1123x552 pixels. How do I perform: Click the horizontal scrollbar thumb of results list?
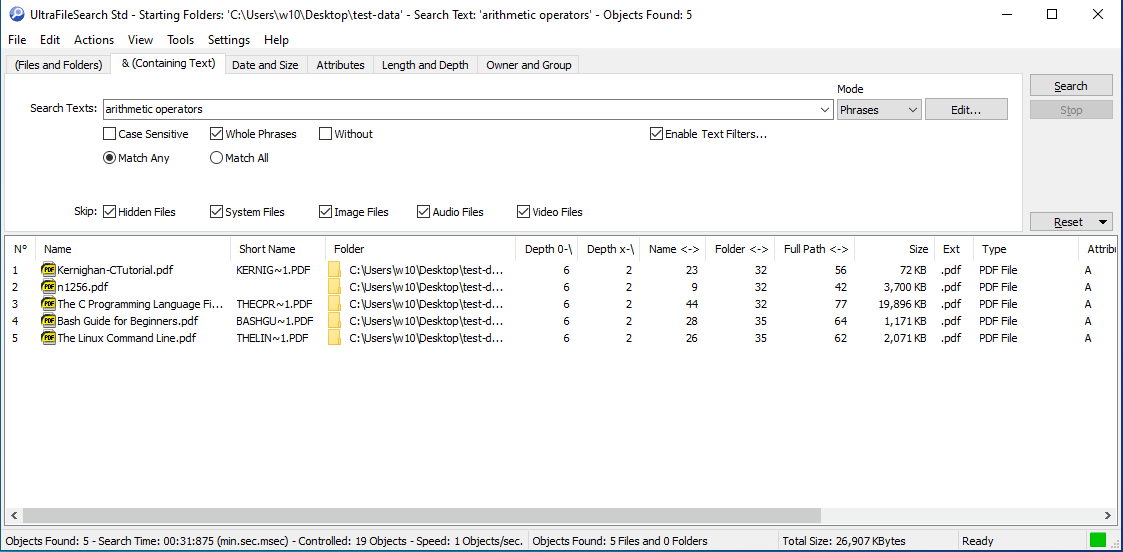[x=421, y=515]
